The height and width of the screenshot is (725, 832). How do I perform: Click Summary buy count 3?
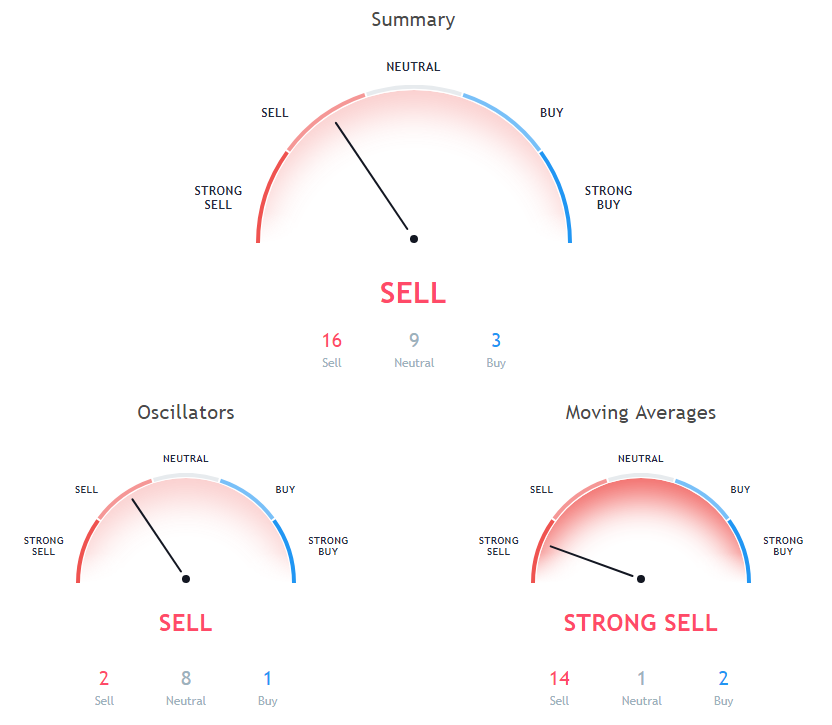(496, 341)
